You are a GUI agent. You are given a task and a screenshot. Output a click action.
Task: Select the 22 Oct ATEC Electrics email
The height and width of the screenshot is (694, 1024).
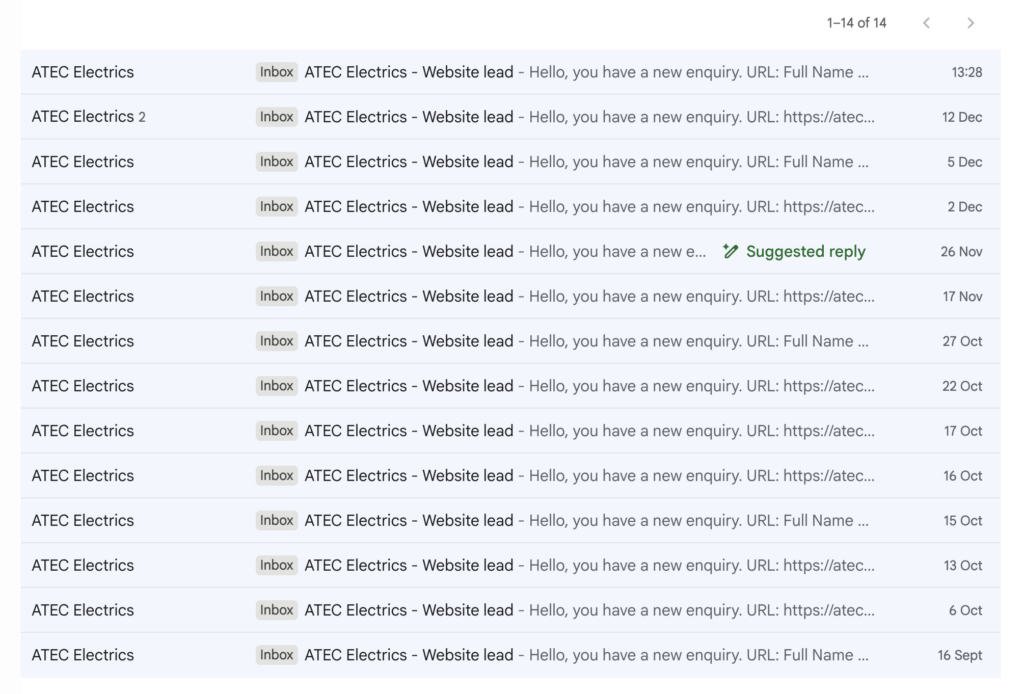(500, 385)
